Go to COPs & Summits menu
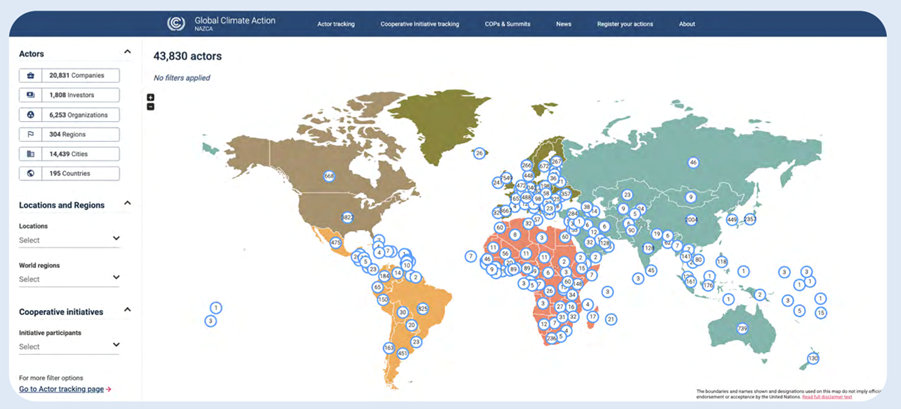 [509, 24]
